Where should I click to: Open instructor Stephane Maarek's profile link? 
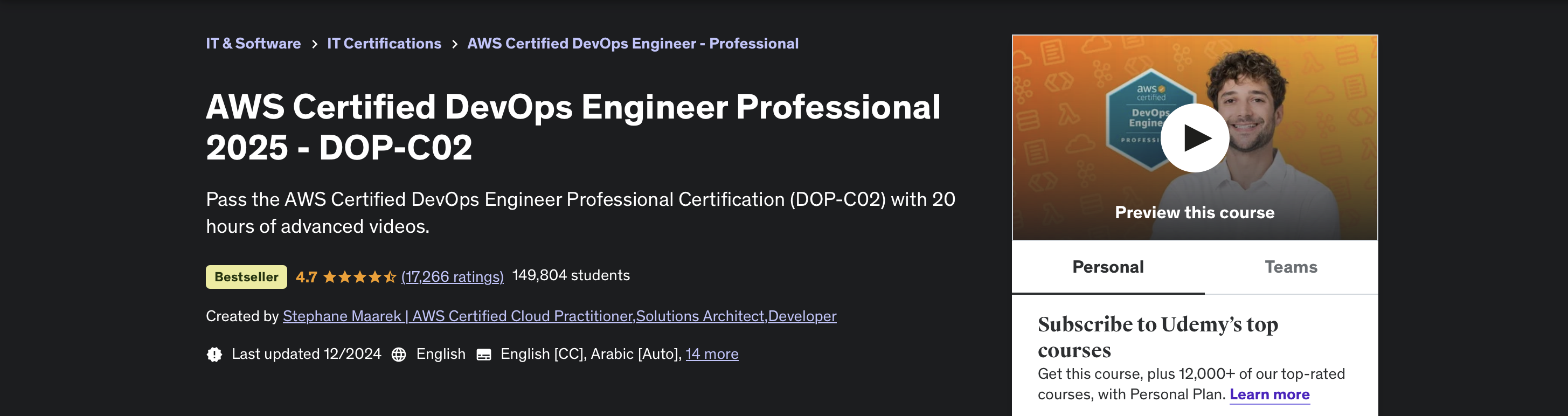559,316
